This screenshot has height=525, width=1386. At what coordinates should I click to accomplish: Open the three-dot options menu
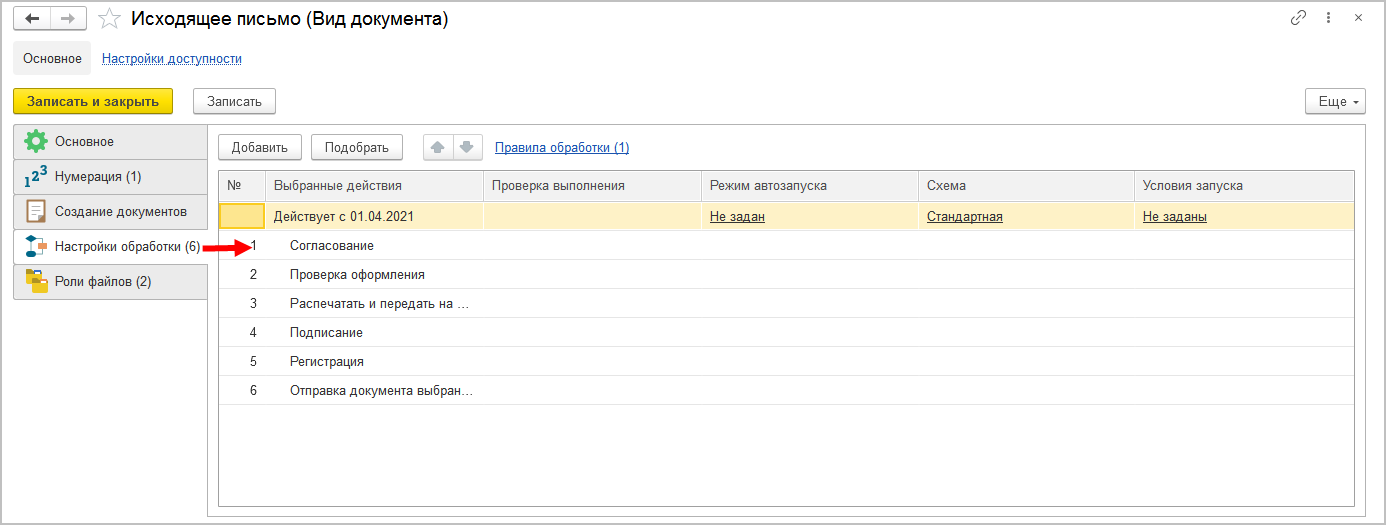tap(1328, 18)
